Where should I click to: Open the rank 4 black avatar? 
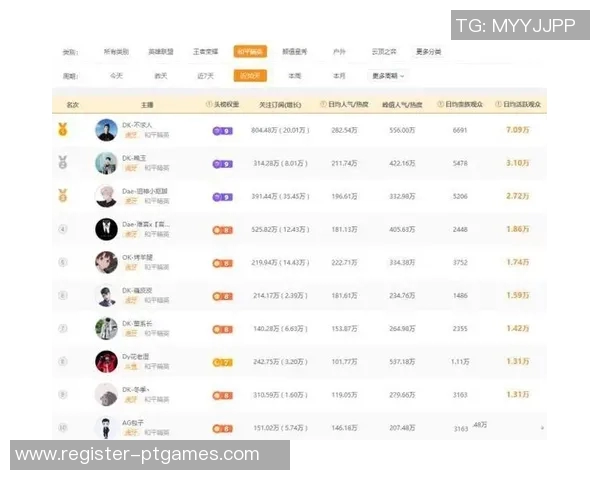[x=106, y=229]
